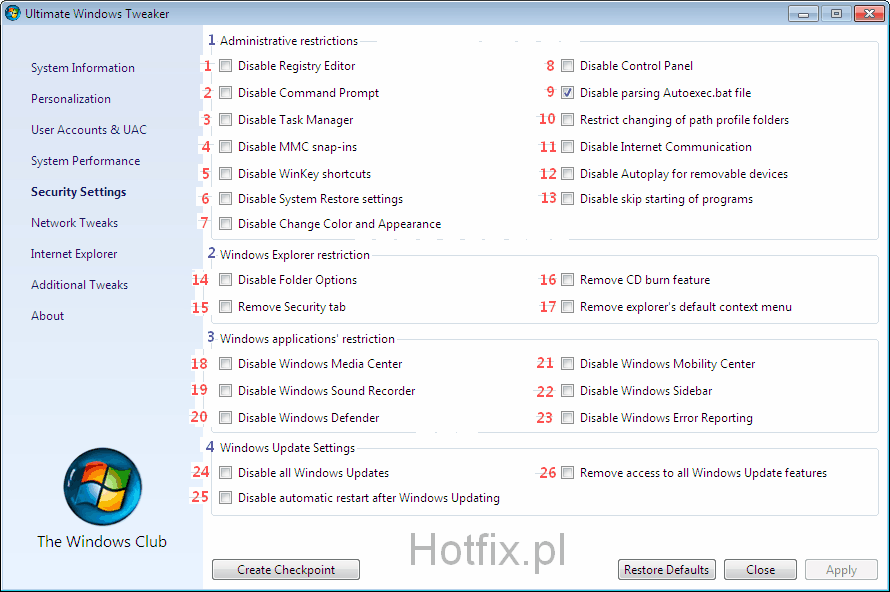Screen dimensions: 890x592
Task: Click the Windows logo orb in sidebar
Action: [x=102, y=487]
